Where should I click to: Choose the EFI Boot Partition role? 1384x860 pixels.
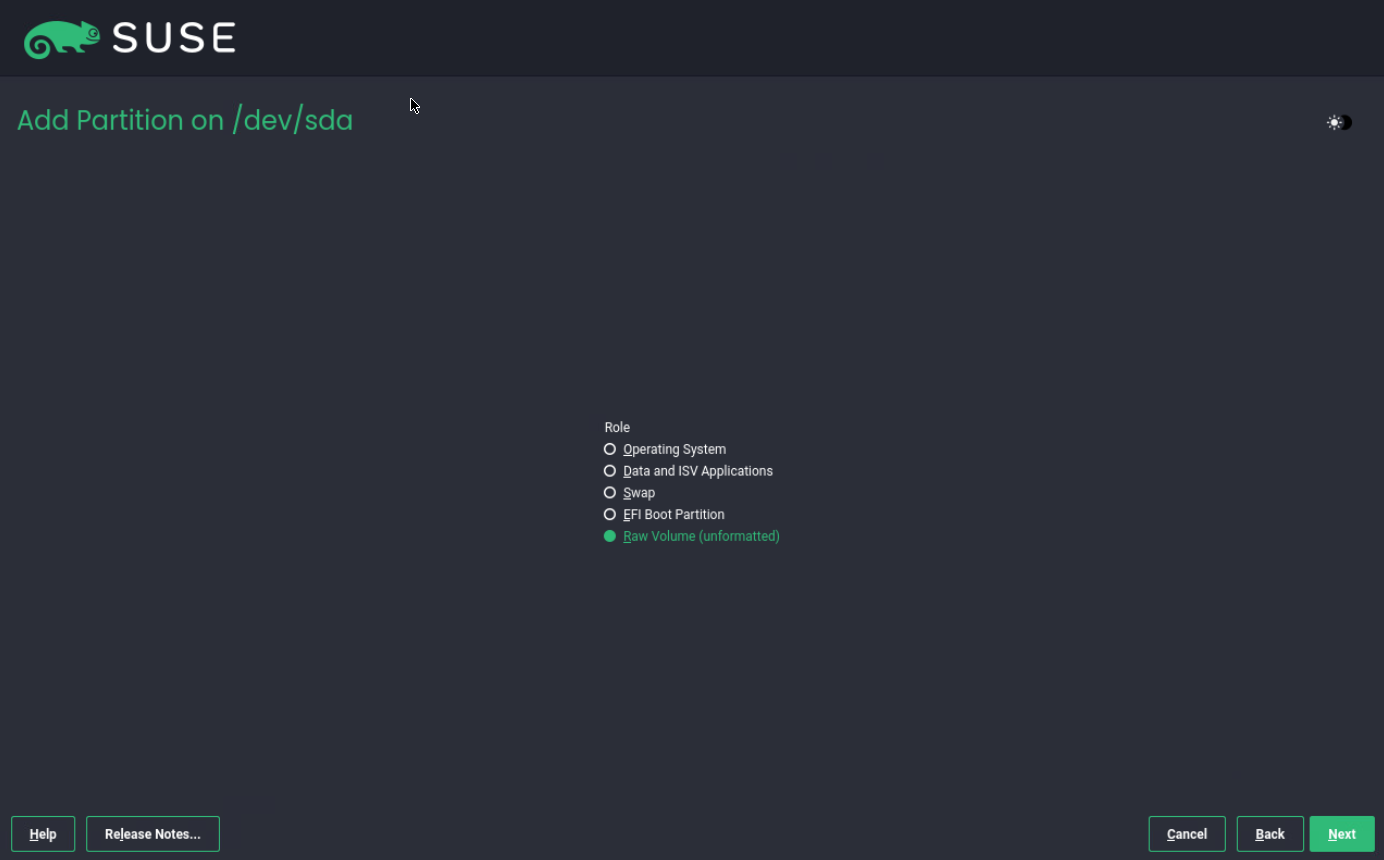(664, 515)
